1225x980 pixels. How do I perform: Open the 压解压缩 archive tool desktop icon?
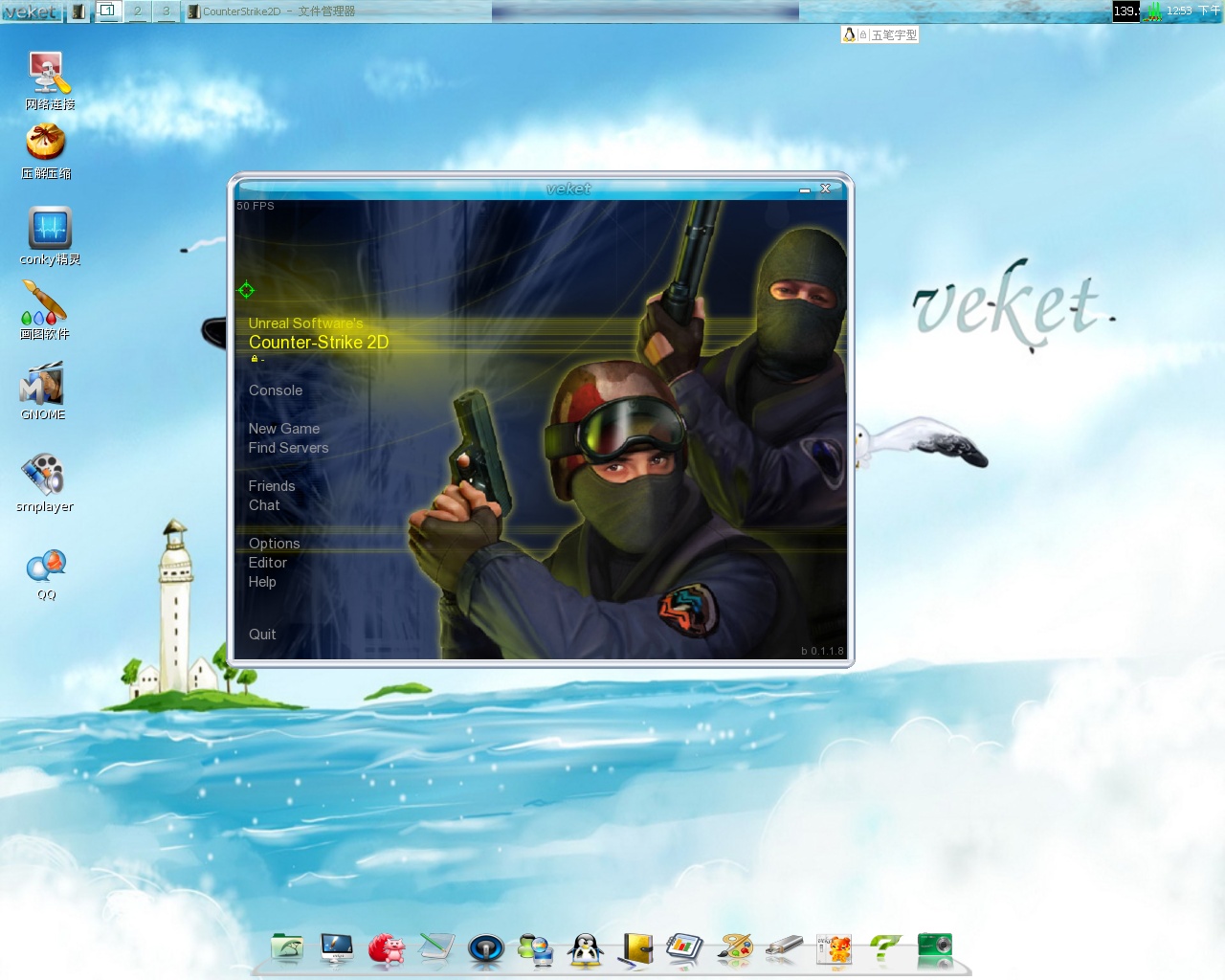tap(45, 143)
